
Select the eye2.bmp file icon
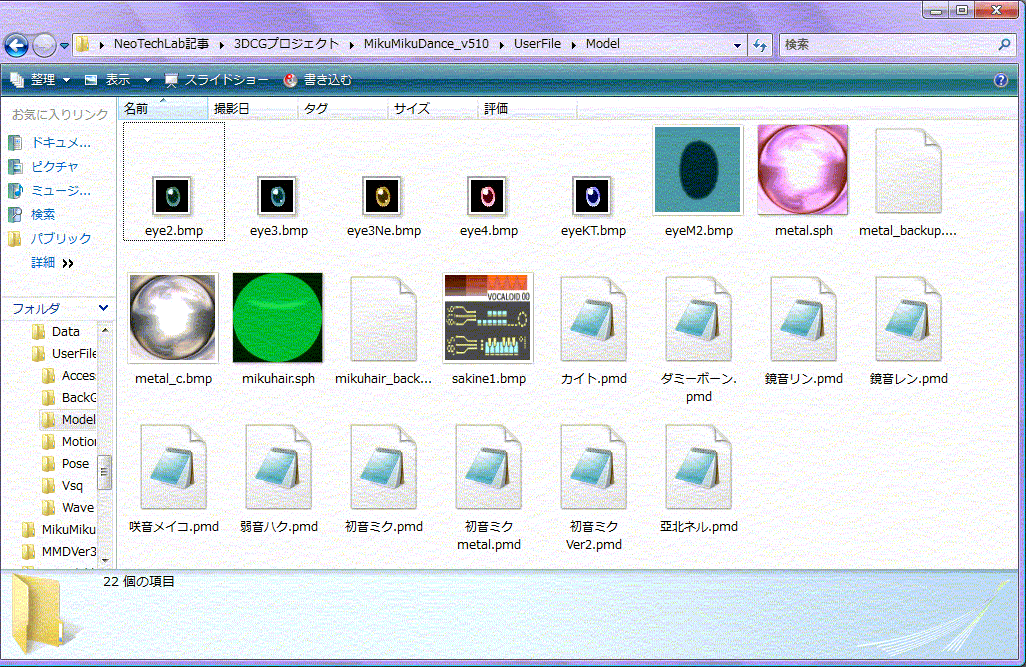173,196
